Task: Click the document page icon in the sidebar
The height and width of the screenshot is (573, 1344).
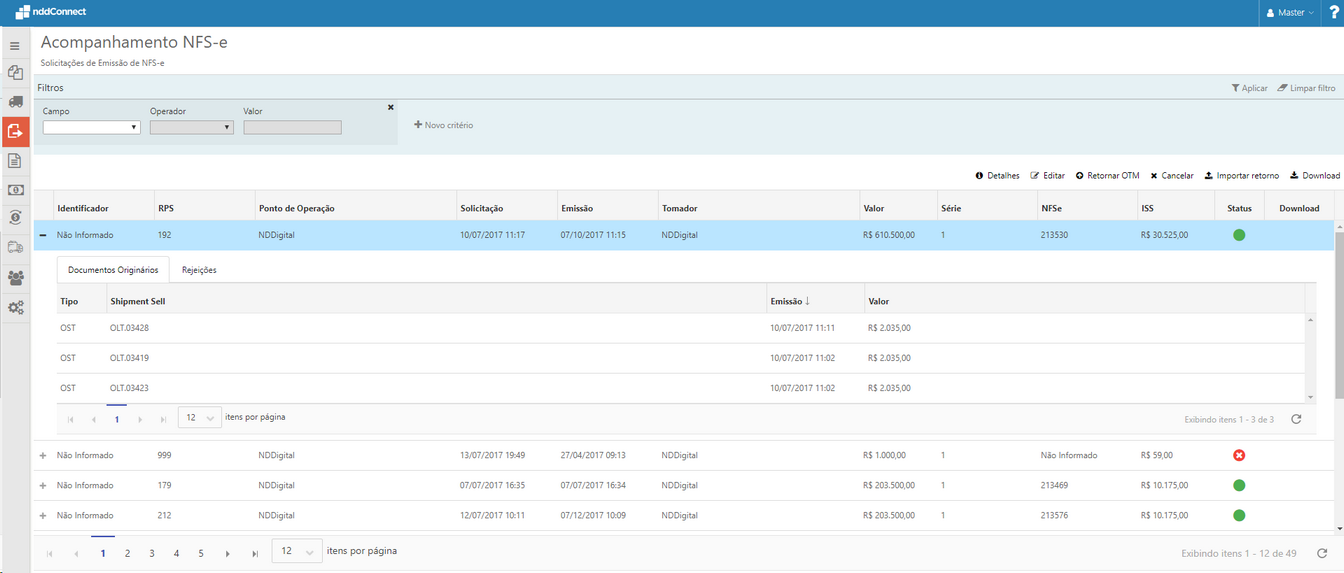Action: [x=15, y=161]
